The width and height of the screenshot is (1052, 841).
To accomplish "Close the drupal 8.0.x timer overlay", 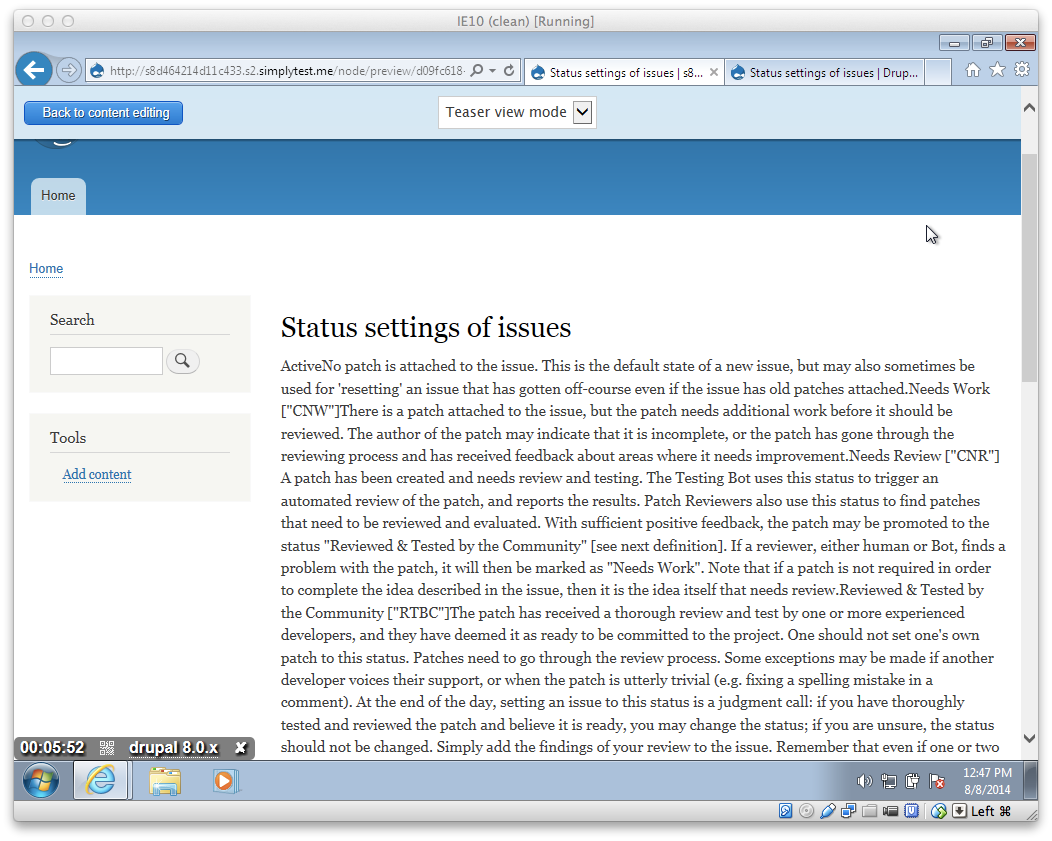I will pos(240,748).
